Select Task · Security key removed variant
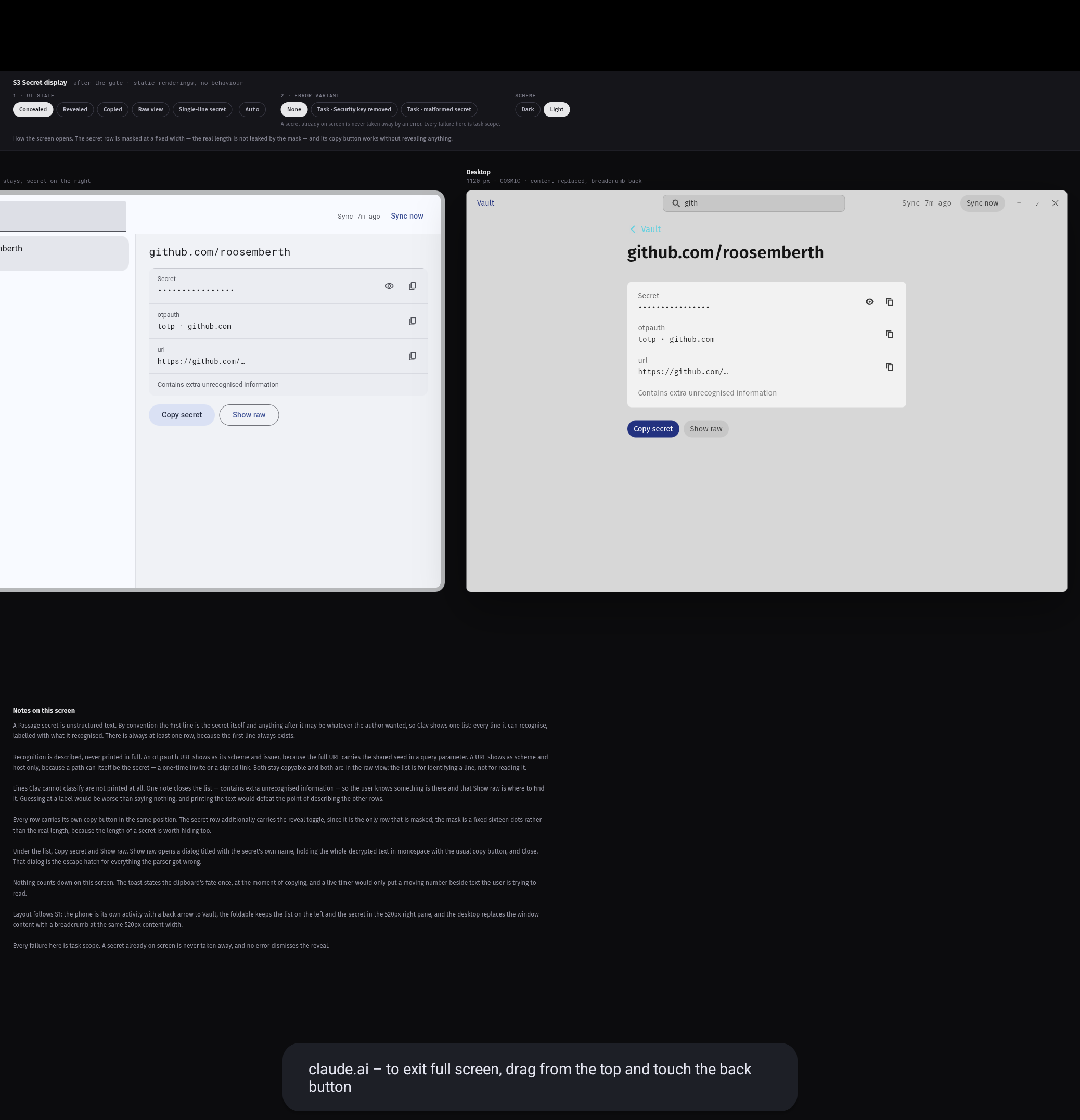The width and height of the screenshot is (1080, 1120). (354, 110)
